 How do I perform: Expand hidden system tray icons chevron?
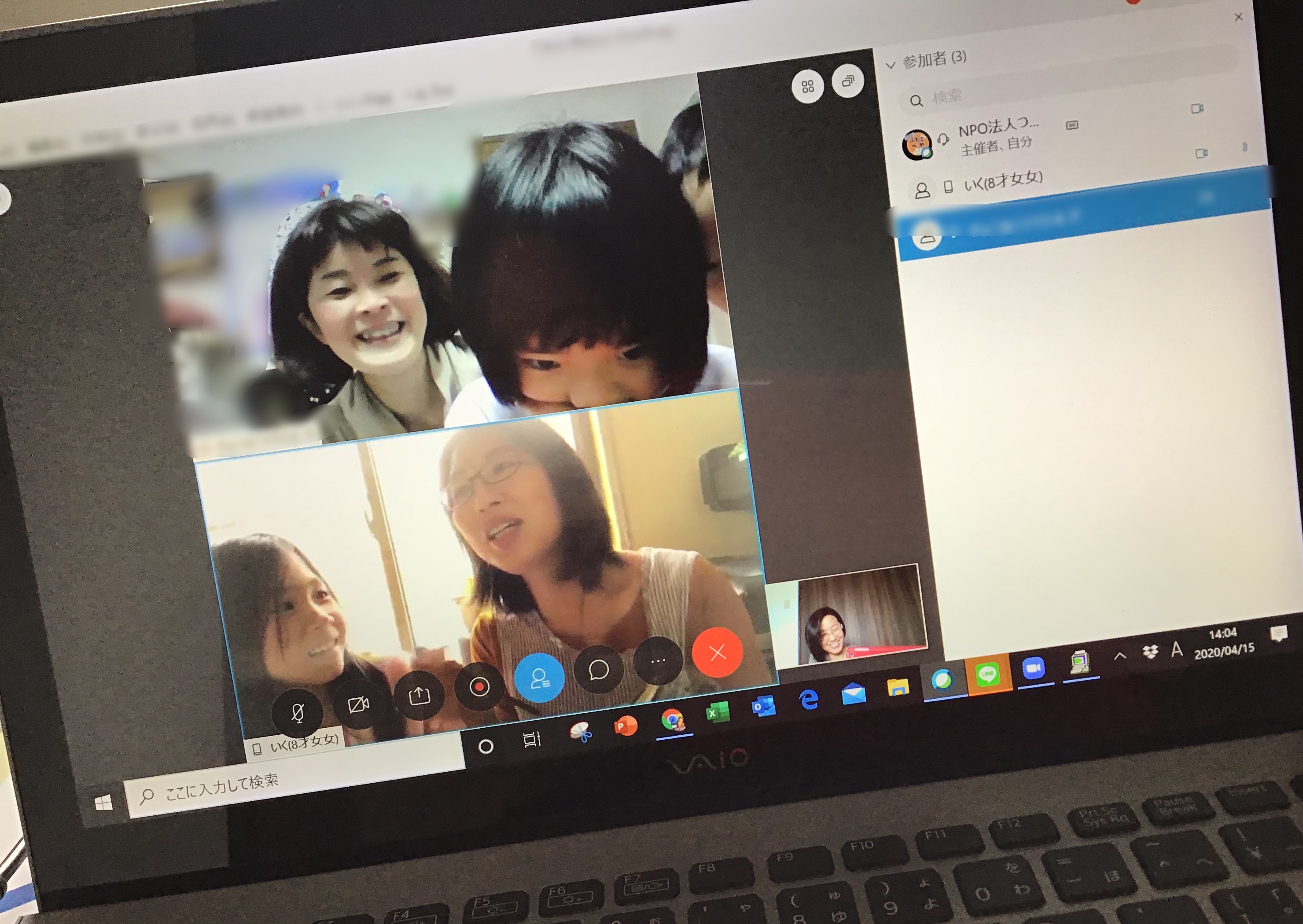click(x=1120, y=656)
